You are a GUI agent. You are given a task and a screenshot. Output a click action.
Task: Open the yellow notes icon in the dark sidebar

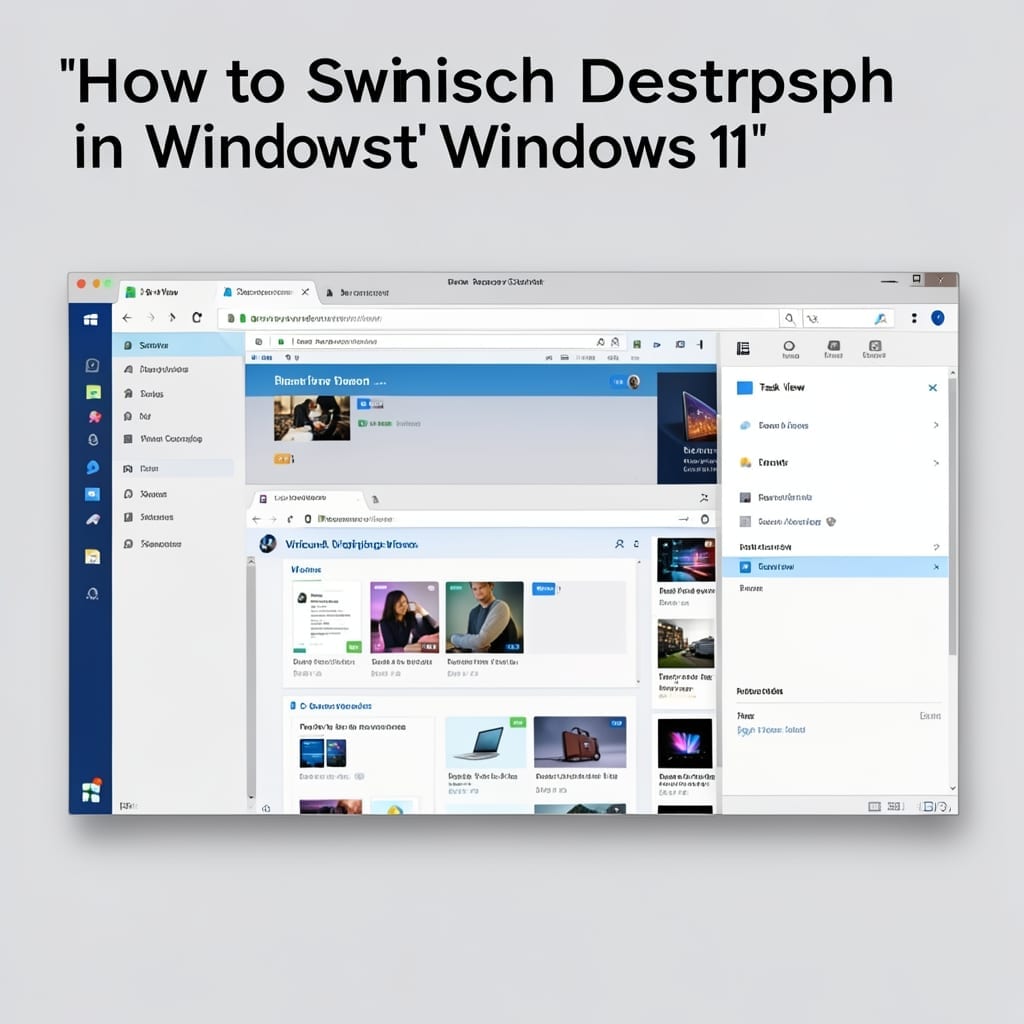93,556
